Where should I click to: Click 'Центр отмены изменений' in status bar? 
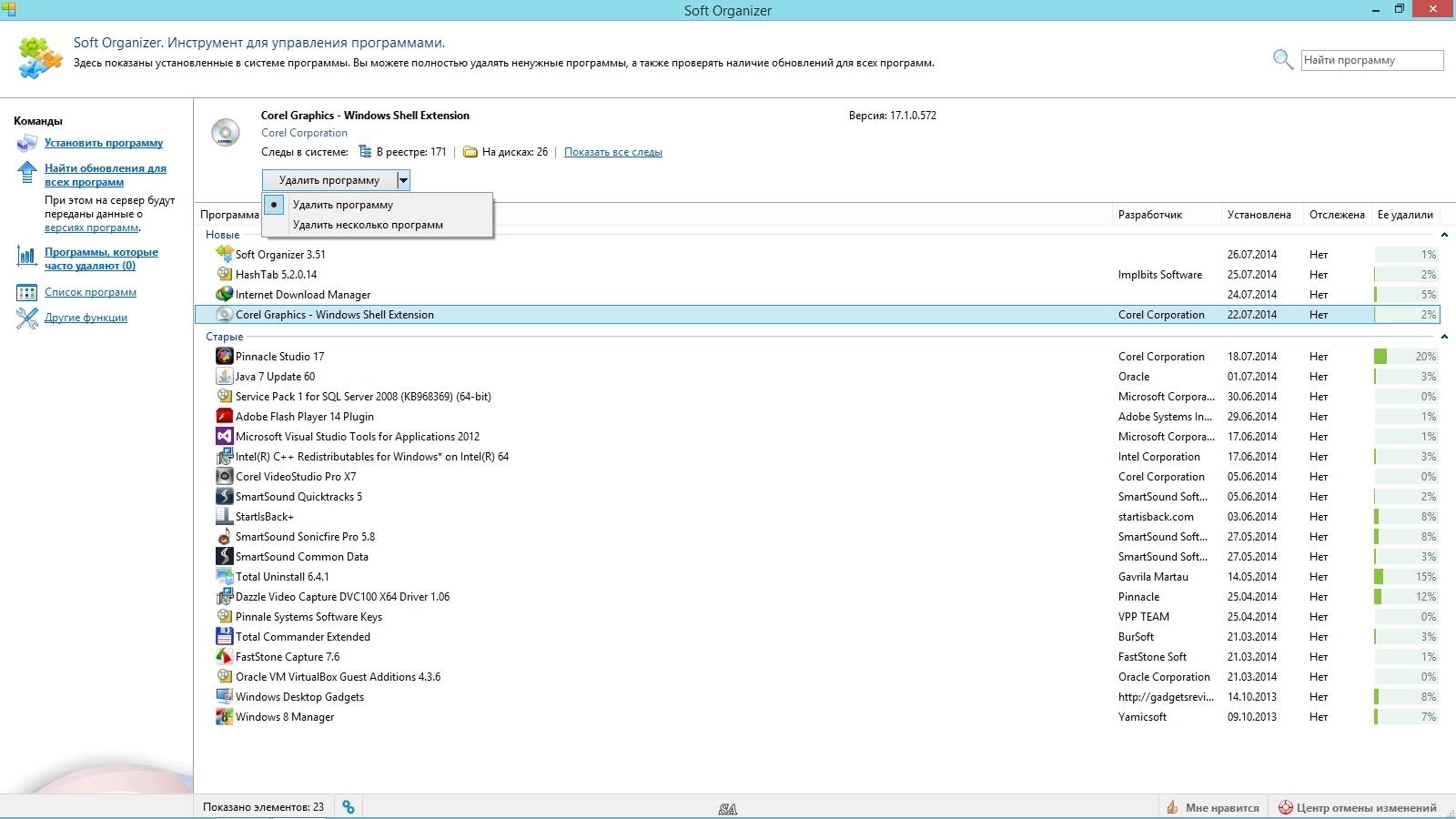[x=1366, y=807]
